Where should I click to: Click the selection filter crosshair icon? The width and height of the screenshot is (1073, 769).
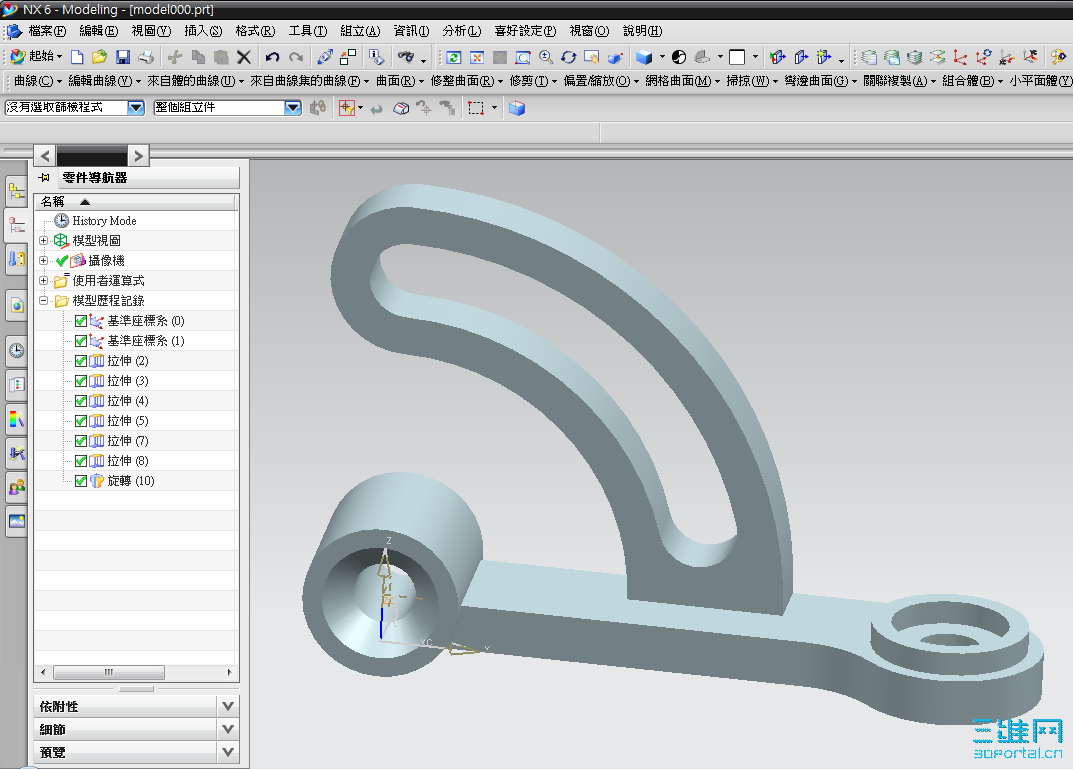[x=347, y=108]
